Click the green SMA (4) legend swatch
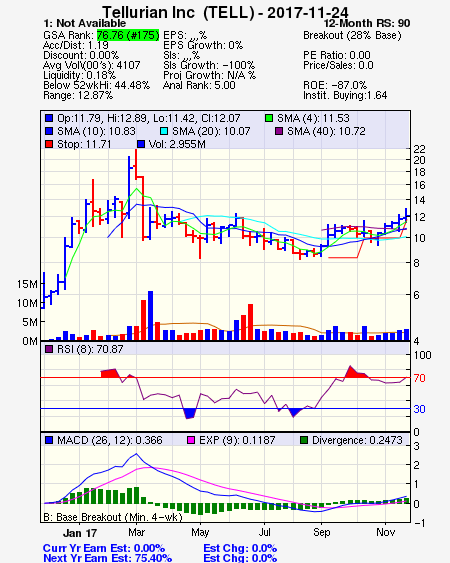Viewport: 450px width, 563px height. click(x=269, y=118)
